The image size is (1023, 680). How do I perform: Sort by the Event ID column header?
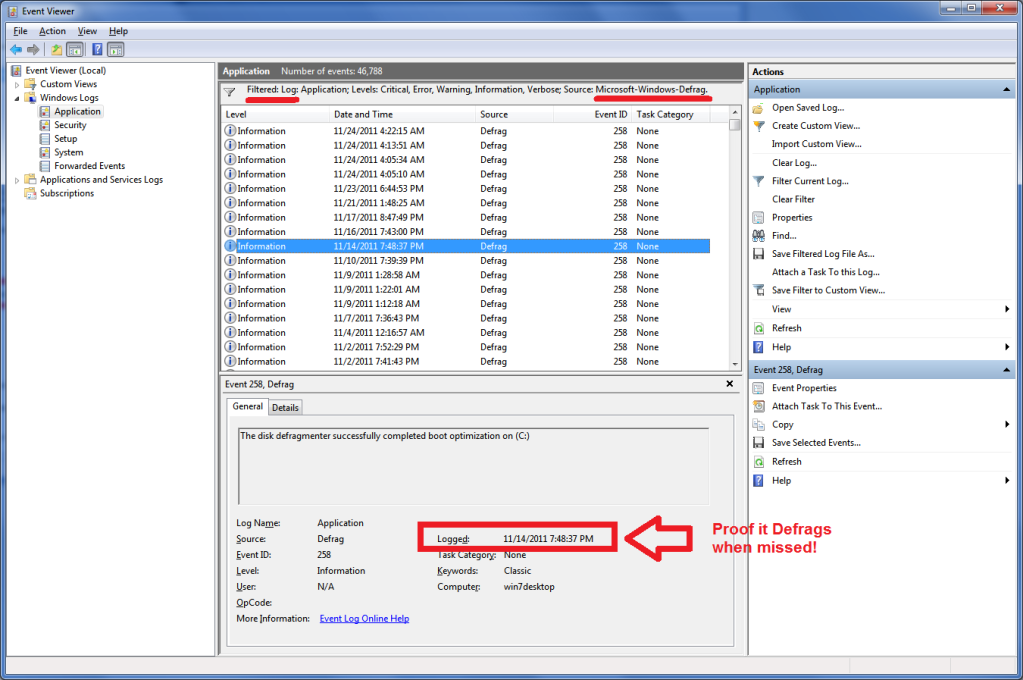592,114
